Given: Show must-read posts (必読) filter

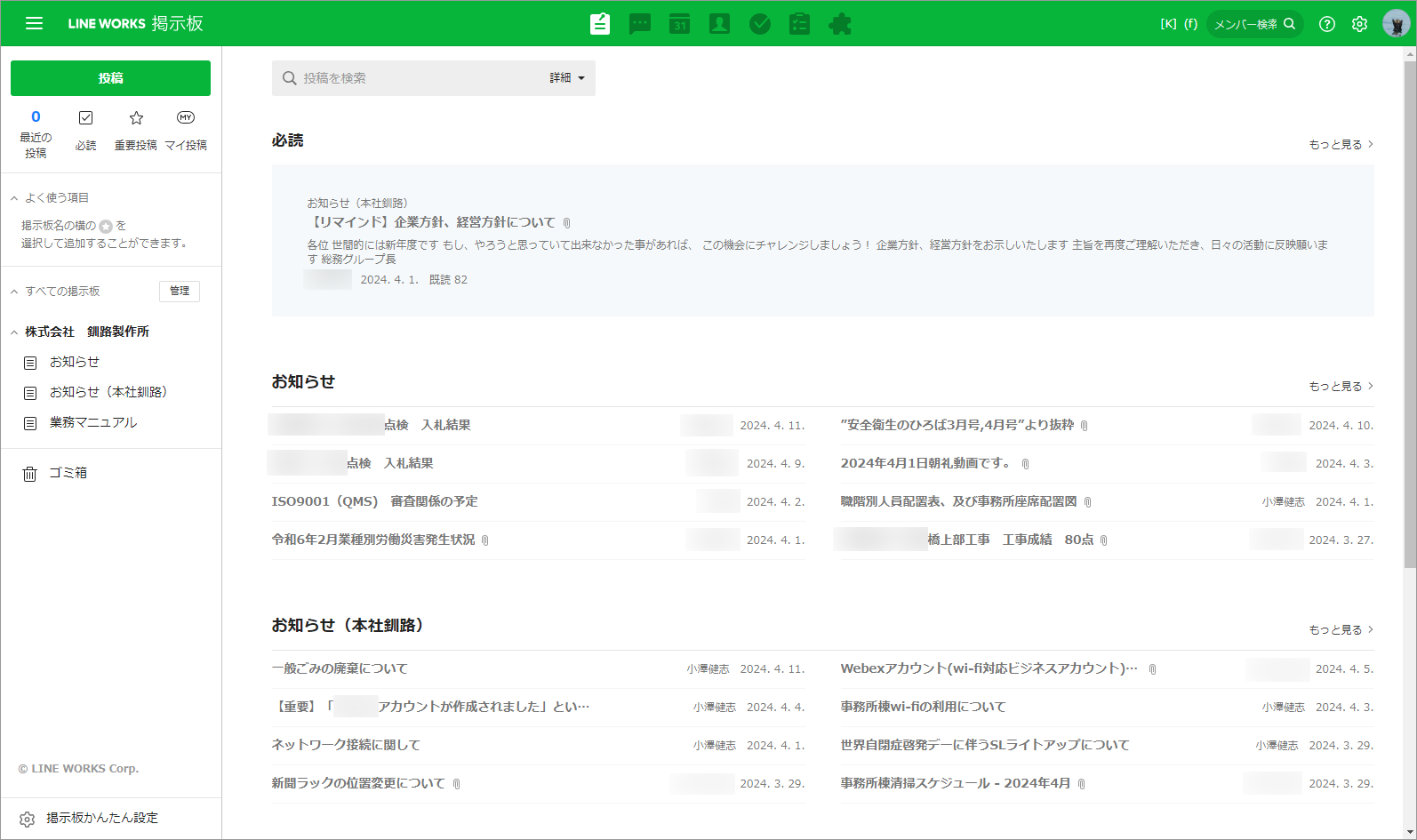Looking at the screenshot, I should 85,130.
